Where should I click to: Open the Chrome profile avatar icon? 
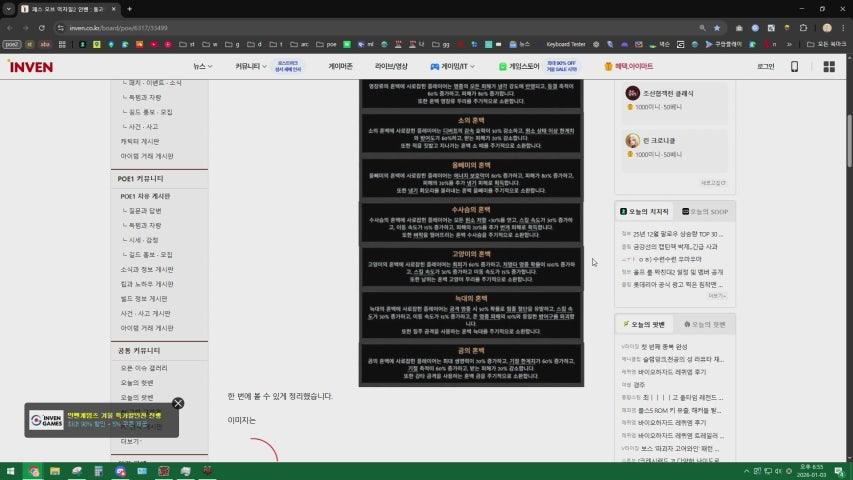tap(826, 28)
